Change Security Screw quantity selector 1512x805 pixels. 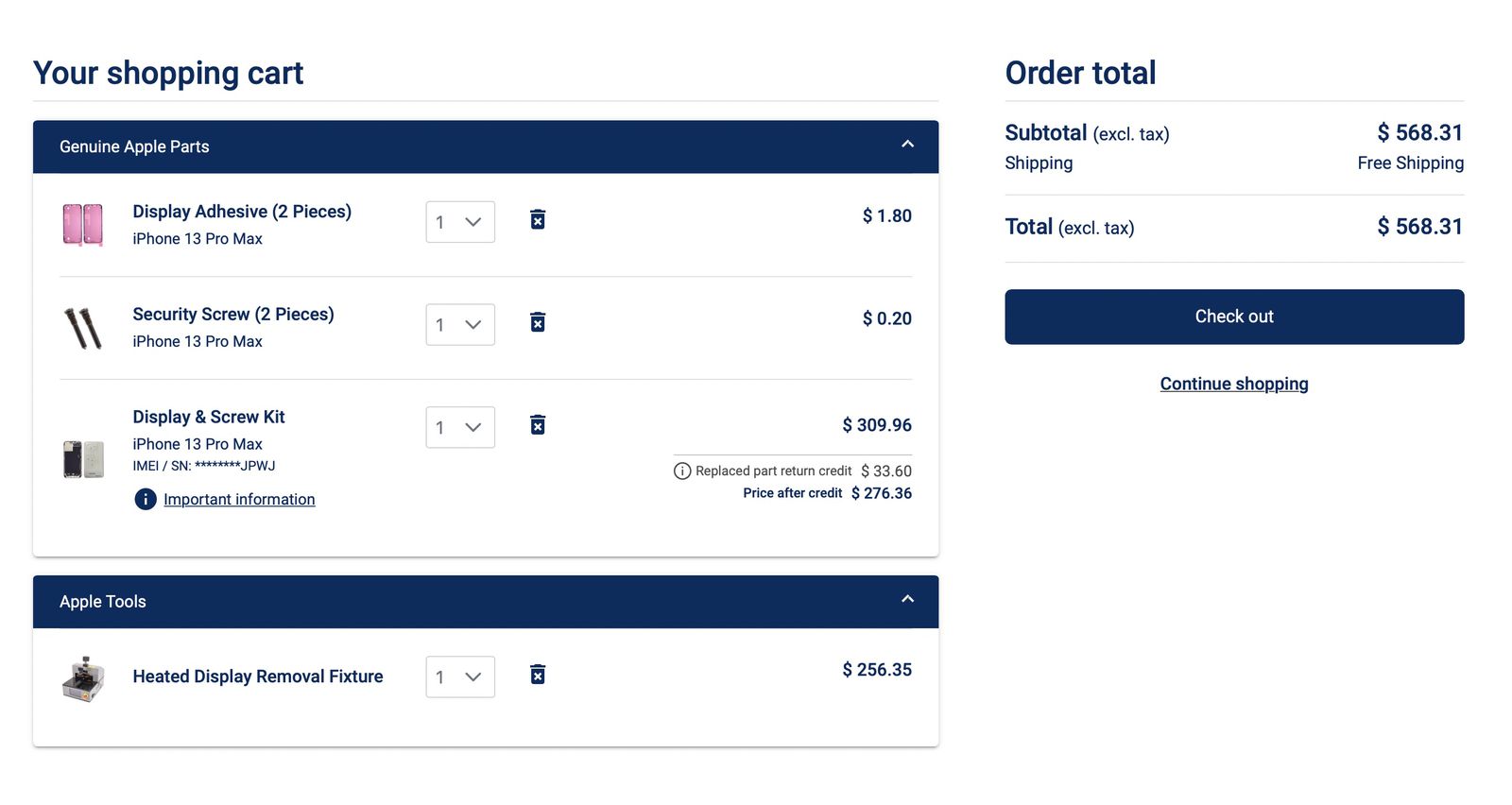point(460,325)
